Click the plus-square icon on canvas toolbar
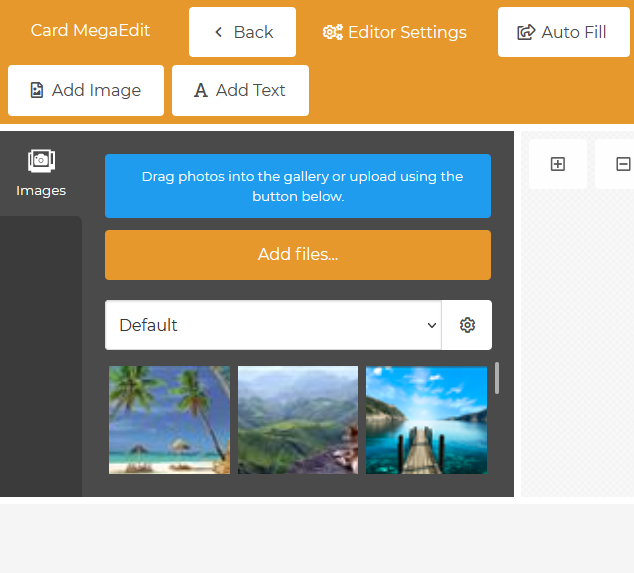 point(558,164)
